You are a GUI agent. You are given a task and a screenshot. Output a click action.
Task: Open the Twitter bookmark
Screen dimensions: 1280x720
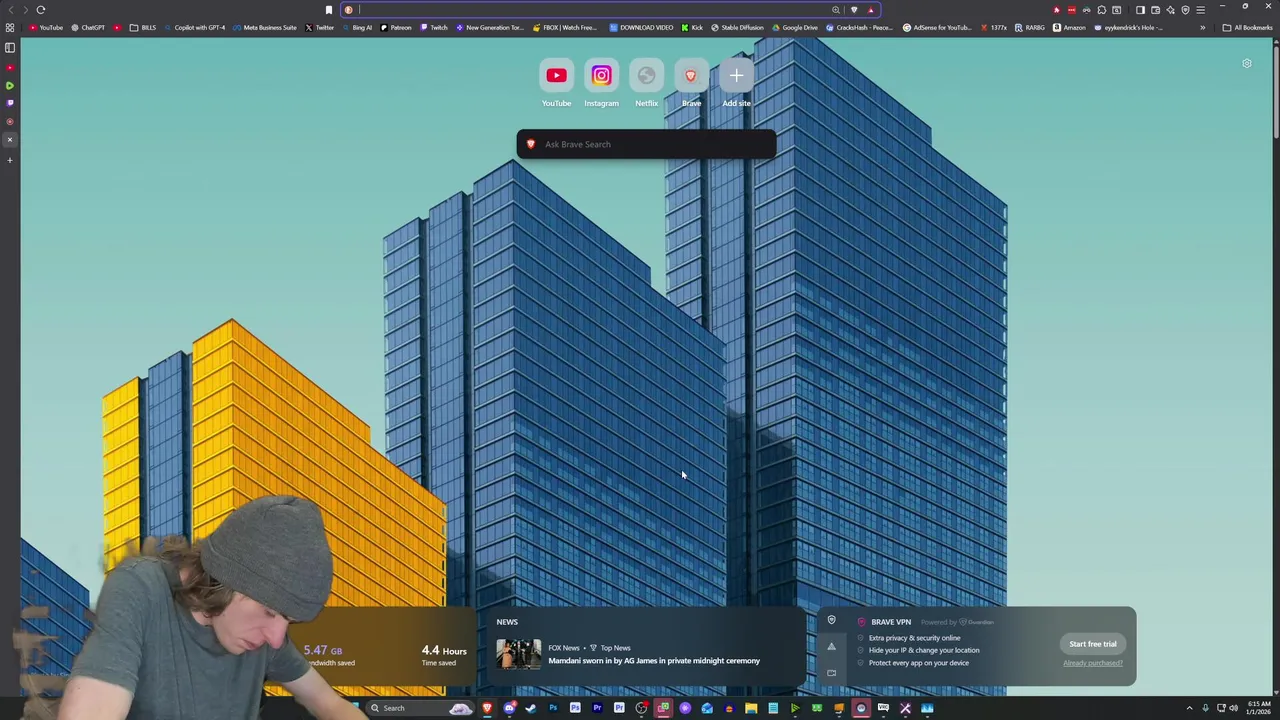click(x=320, y=28)
